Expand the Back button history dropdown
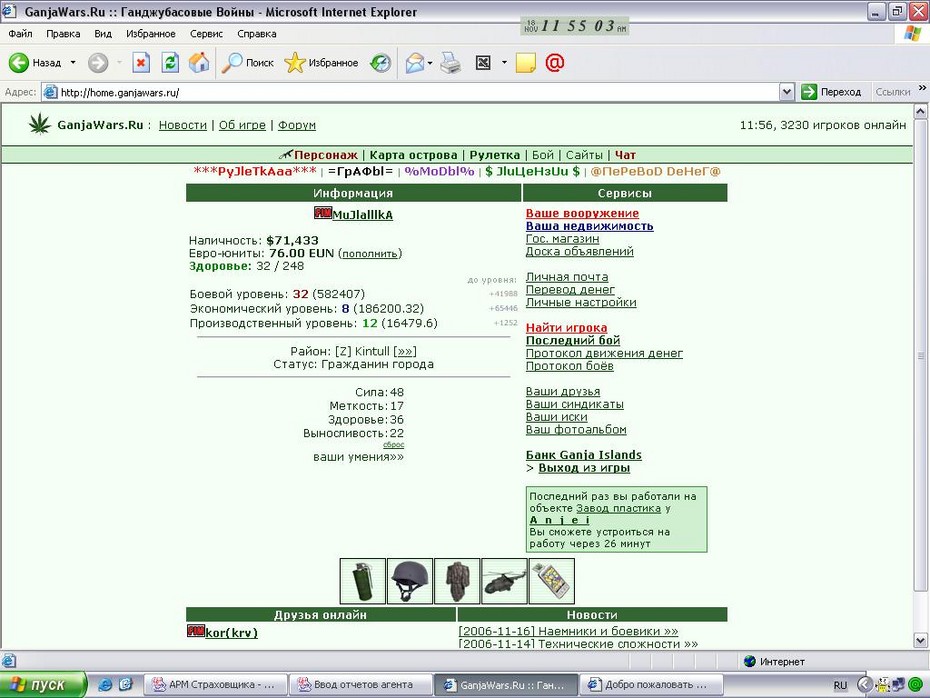 pos(73,62)
